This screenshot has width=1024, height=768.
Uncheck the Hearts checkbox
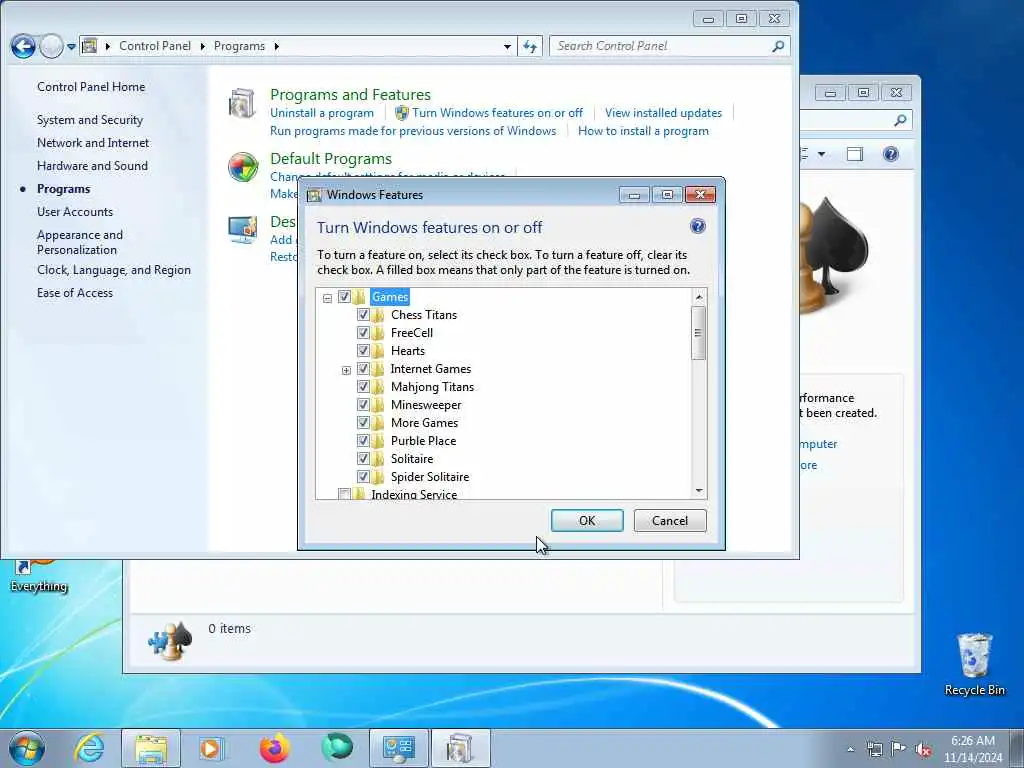point(363,351)
